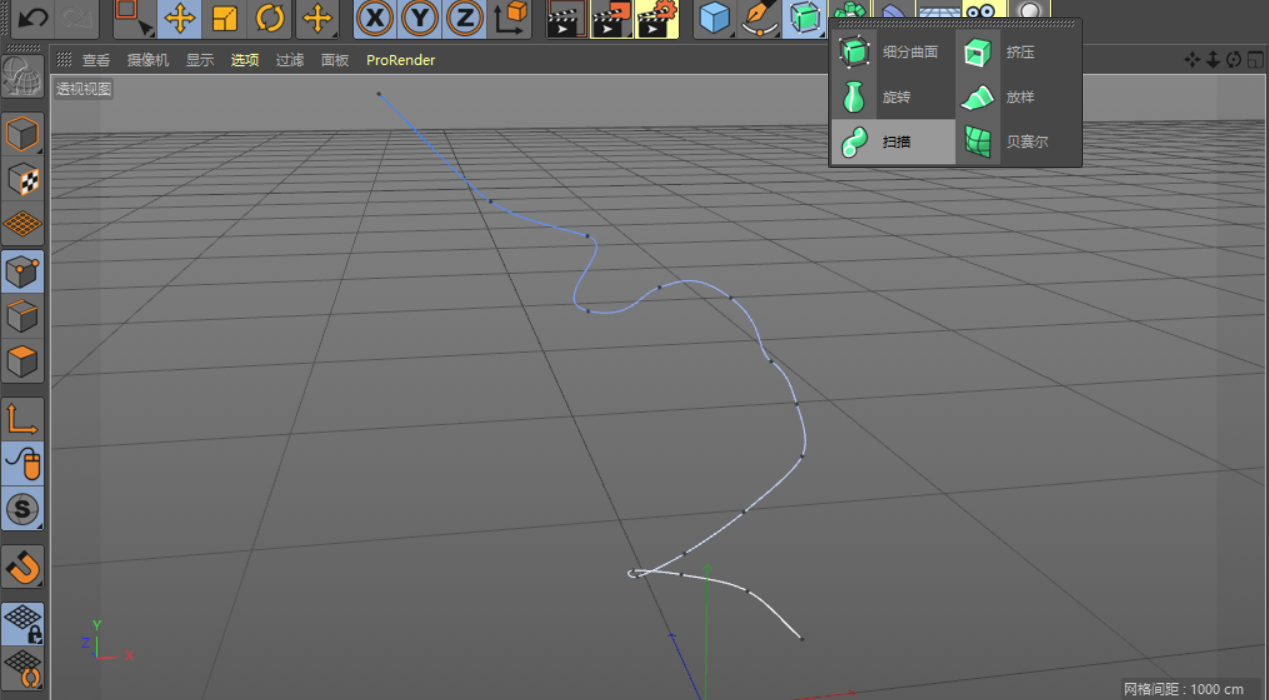
Task: Choose 细分曲面 from the popup
Action: pyautogui.click(x=910, y=52)
